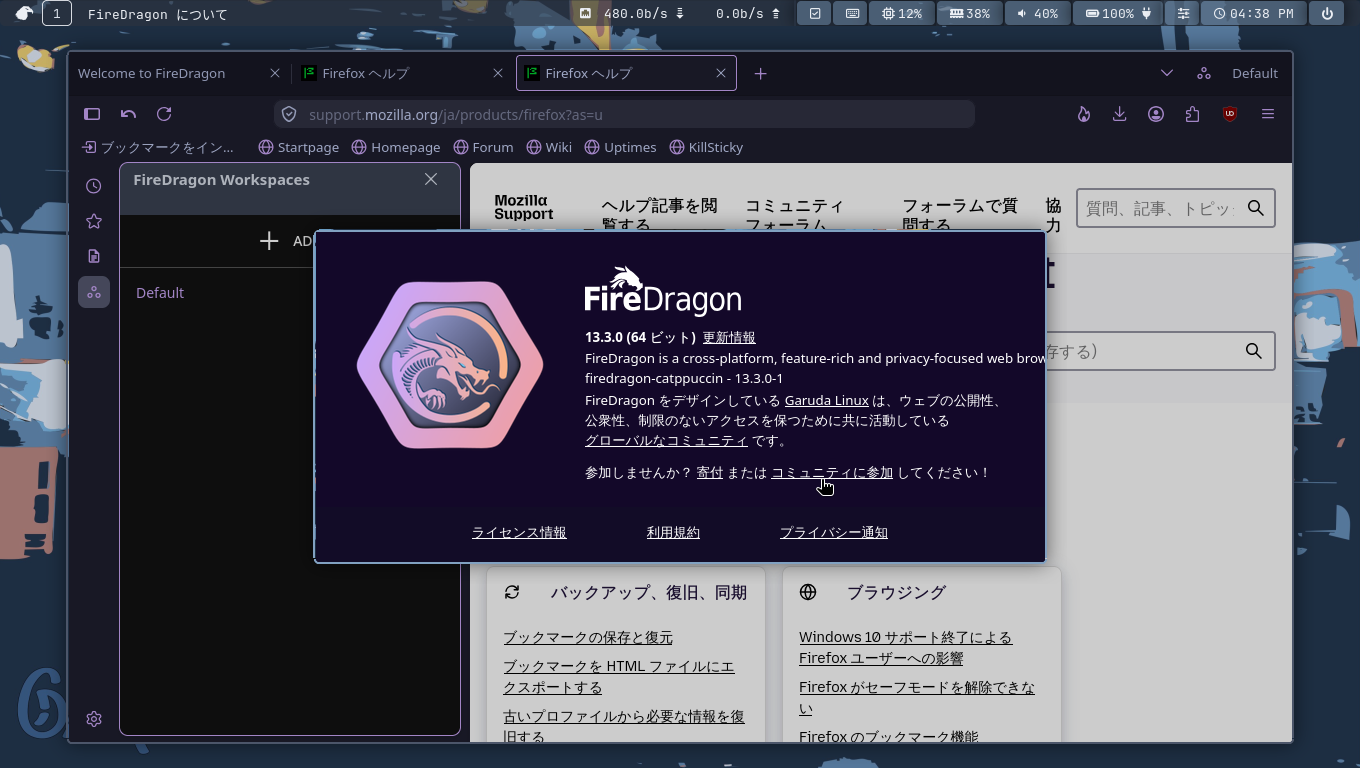
Task: Open the account profile icon
Action: tap(1156, 114)
